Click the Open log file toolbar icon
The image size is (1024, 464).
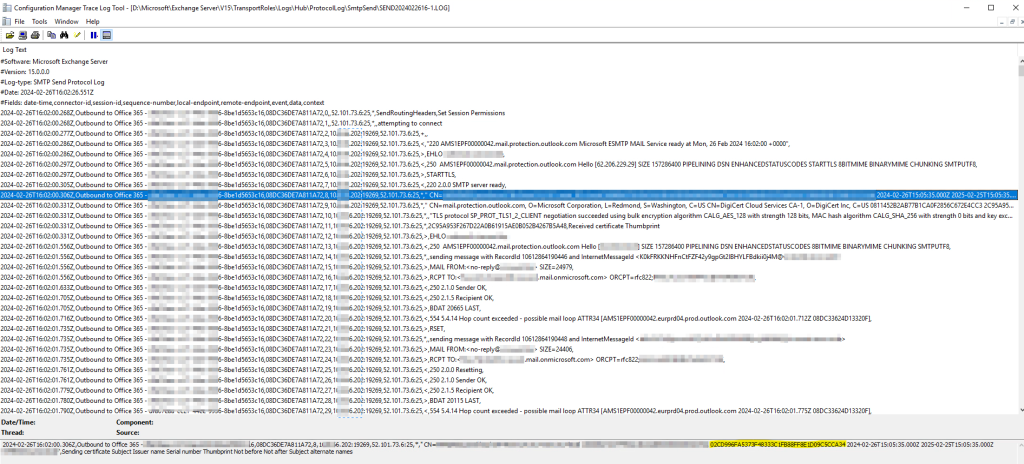click(8, 34)
